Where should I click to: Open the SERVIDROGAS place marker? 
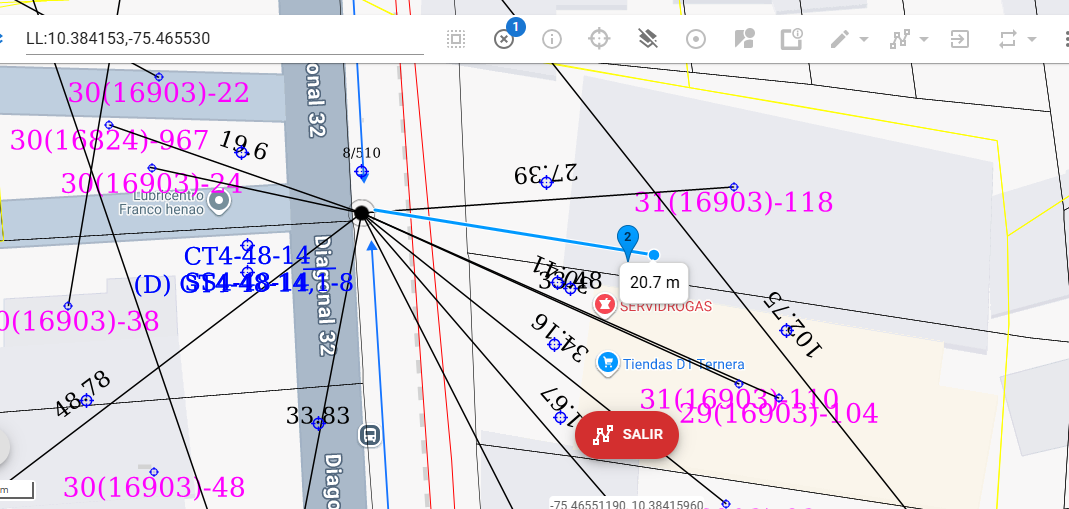605,304
